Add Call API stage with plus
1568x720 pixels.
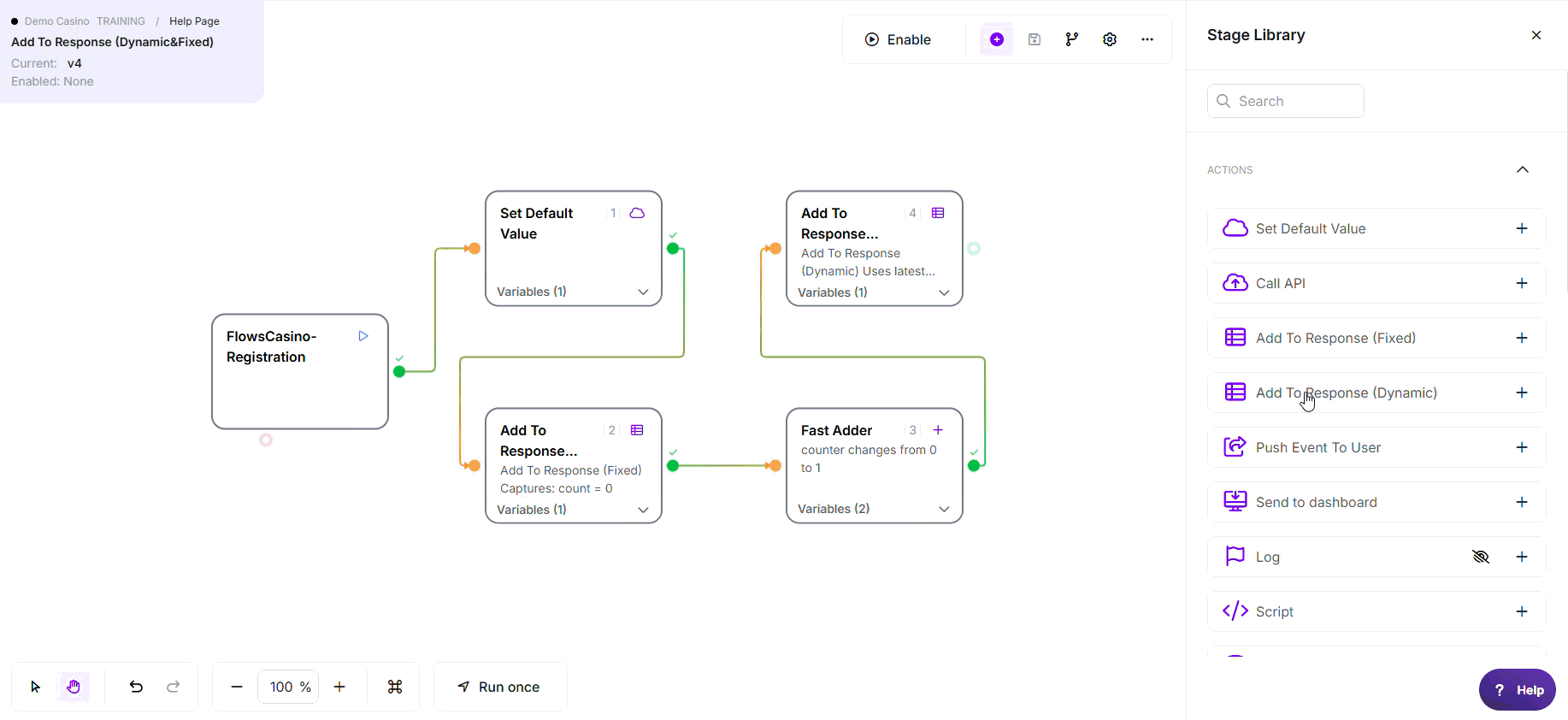pos(1522,283)
